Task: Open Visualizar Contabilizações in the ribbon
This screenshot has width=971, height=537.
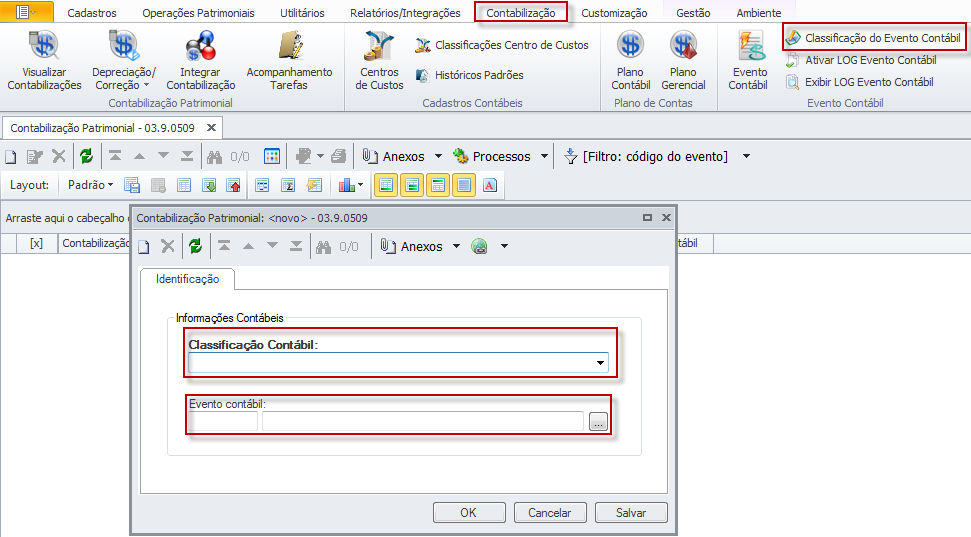Action: point(44,61)
